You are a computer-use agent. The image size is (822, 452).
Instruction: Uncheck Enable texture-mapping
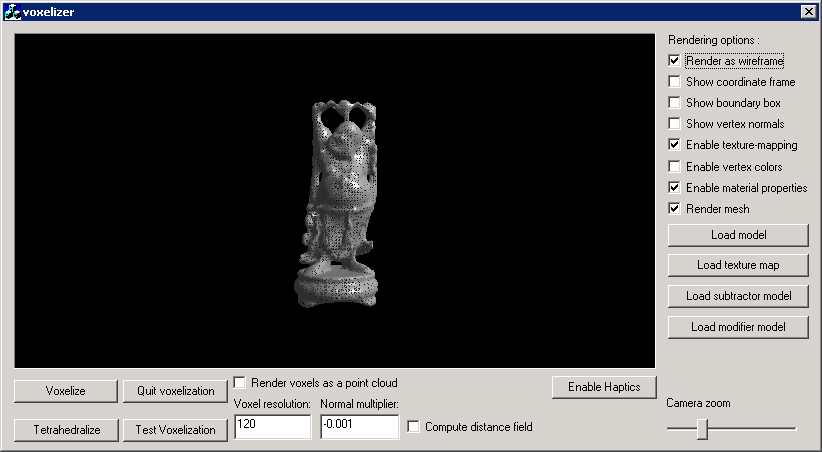[675, 145]
